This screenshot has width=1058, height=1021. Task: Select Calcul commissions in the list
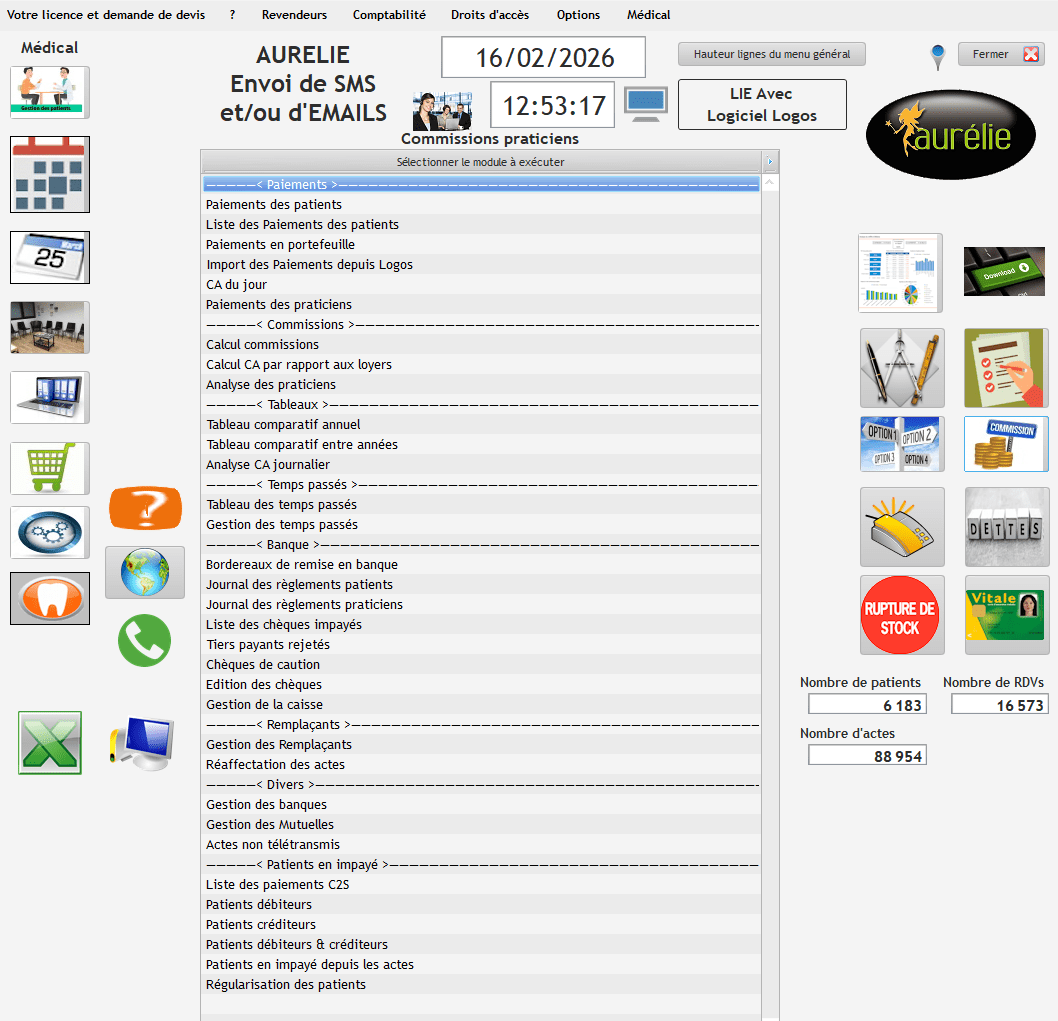(263, 345)
